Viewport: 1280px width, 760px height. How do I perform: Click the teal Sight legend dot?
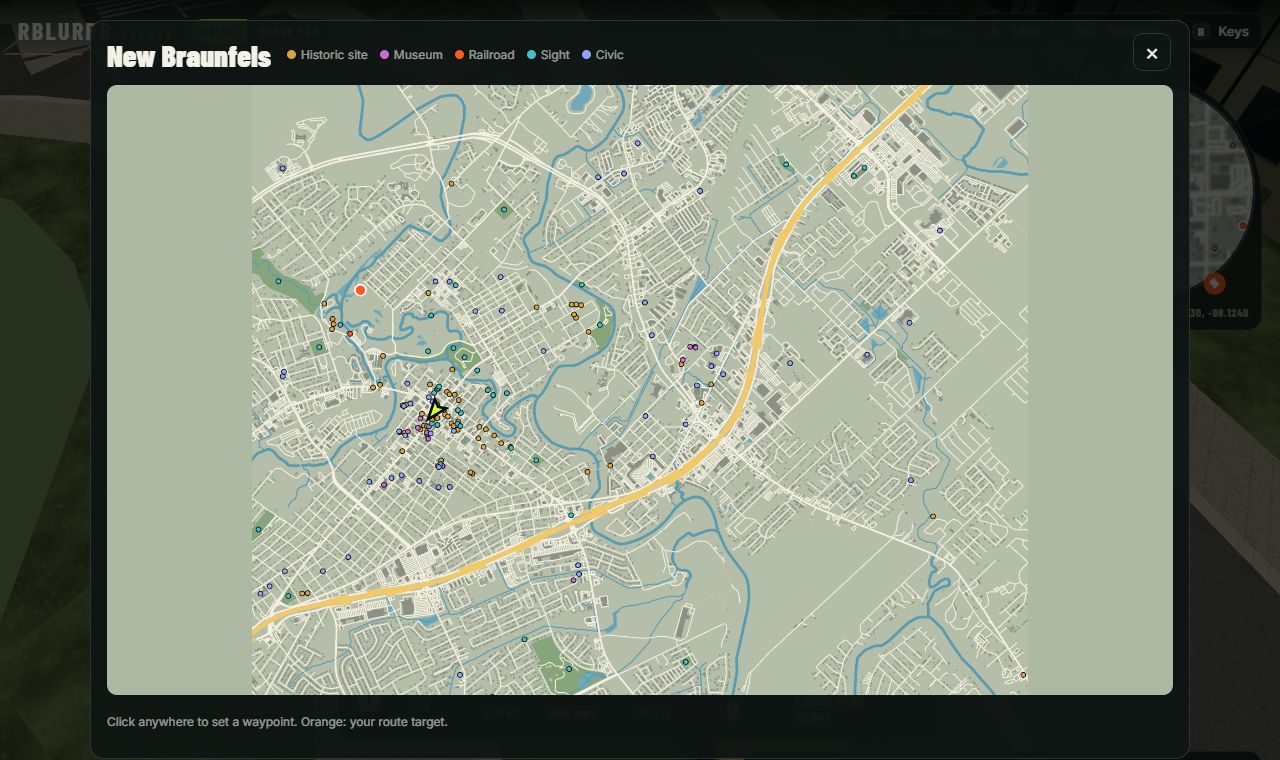[x=532, y=55]
